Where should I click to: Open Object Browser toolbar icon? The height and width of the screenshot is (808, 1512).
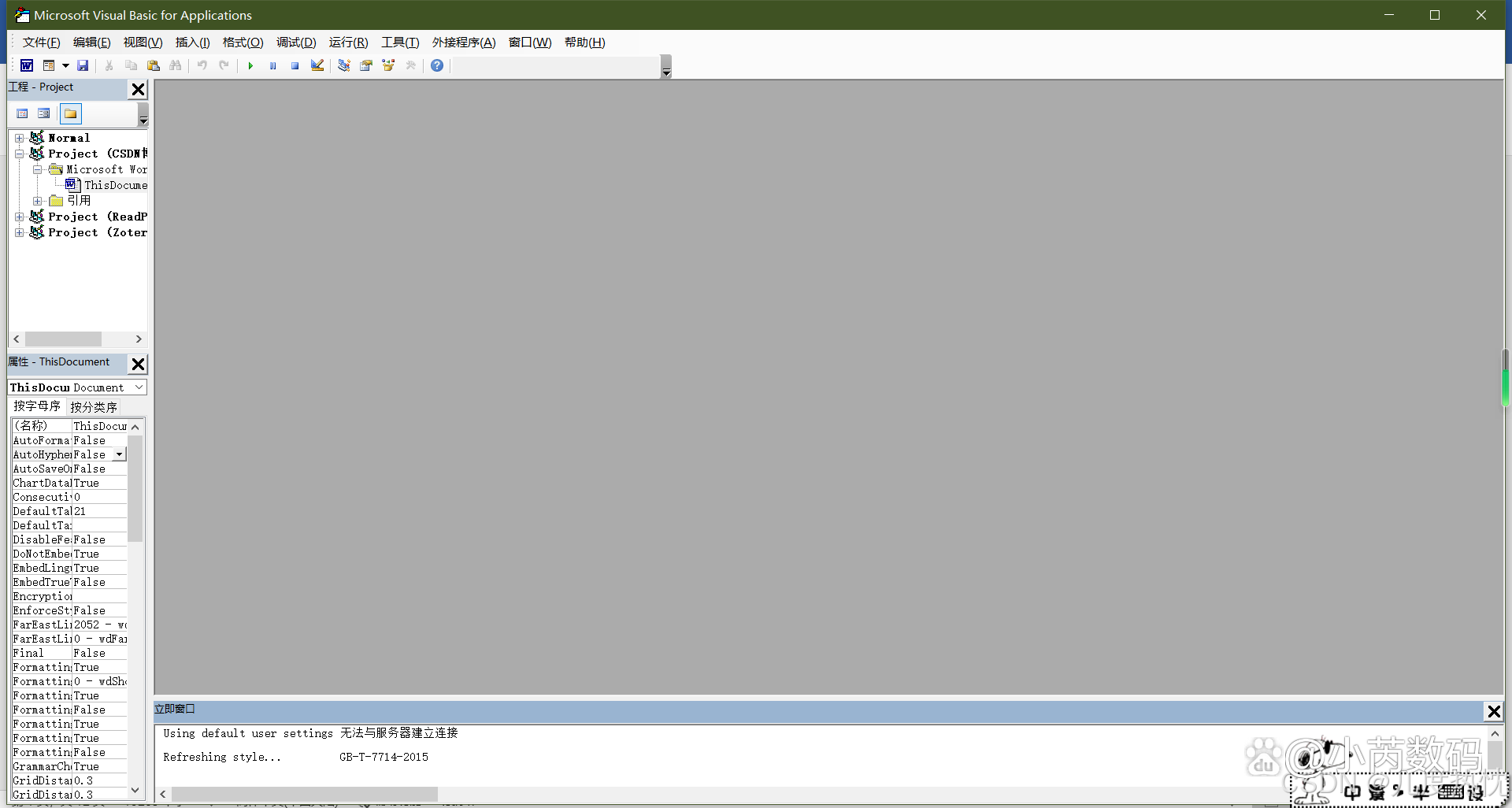coord(388,65)
